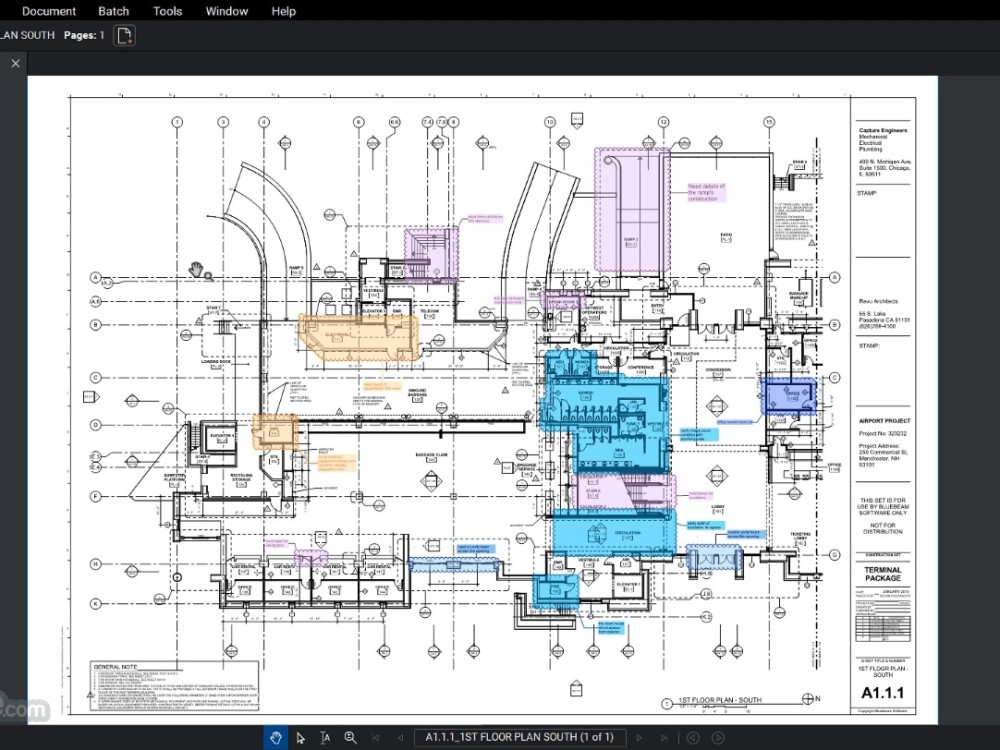Select the small orange cloud markup near grid D
This screenshot has height=750, width=1000.
pyautogui.click(x=275, y=431)
